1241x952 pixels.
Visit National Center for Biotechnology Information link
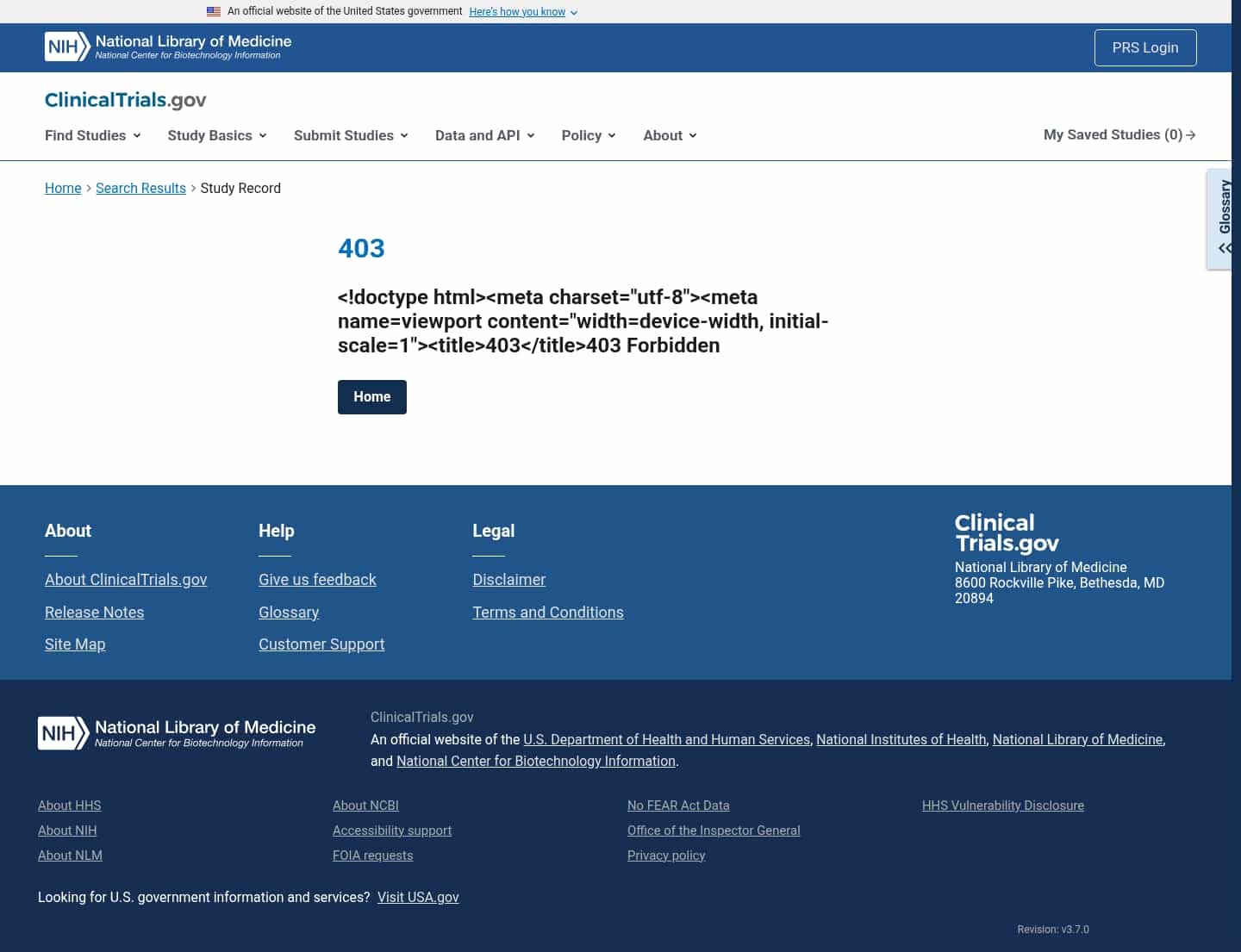click(x=536, y=761)
